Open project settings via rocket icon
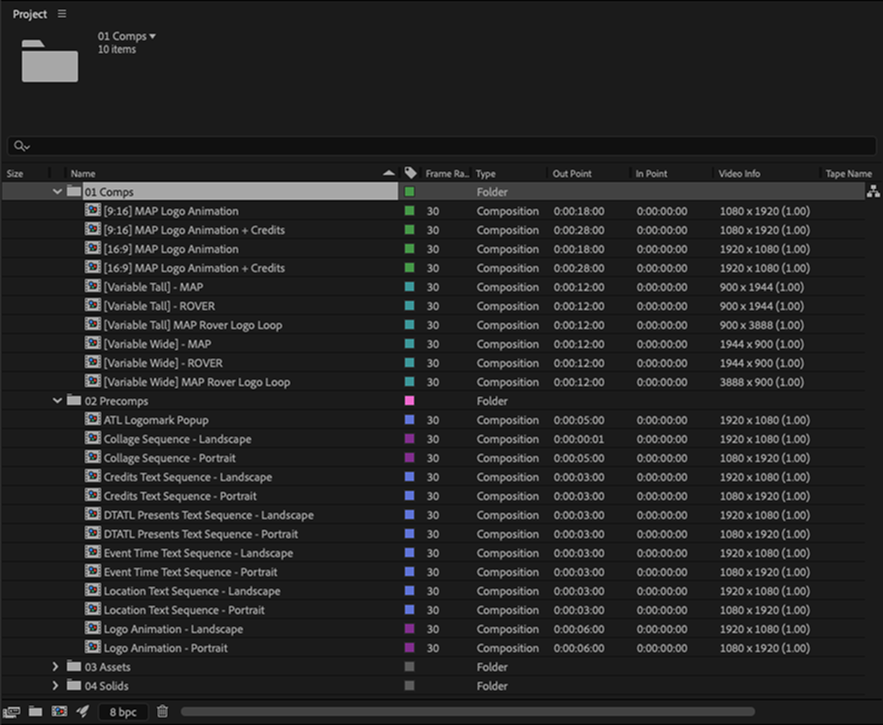Screen dimensions: 883x725 coord(83,712)
